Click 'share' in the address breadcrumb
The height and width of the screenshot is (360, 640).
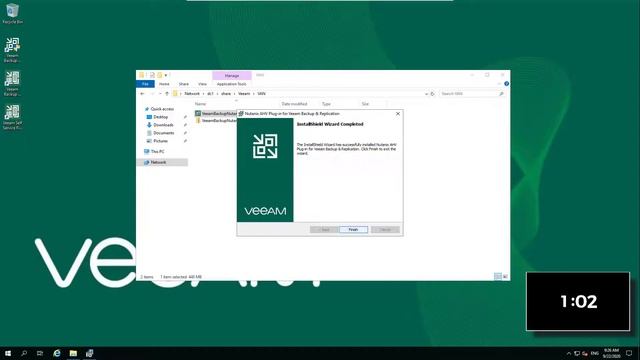pos(226,94)
